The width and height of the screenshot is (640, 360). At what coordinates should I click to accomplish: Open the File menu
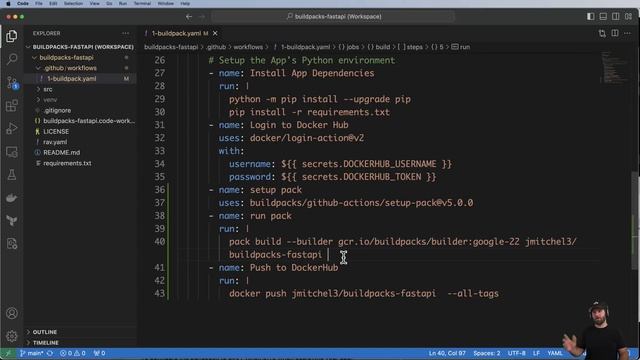[x=38, y=3]
